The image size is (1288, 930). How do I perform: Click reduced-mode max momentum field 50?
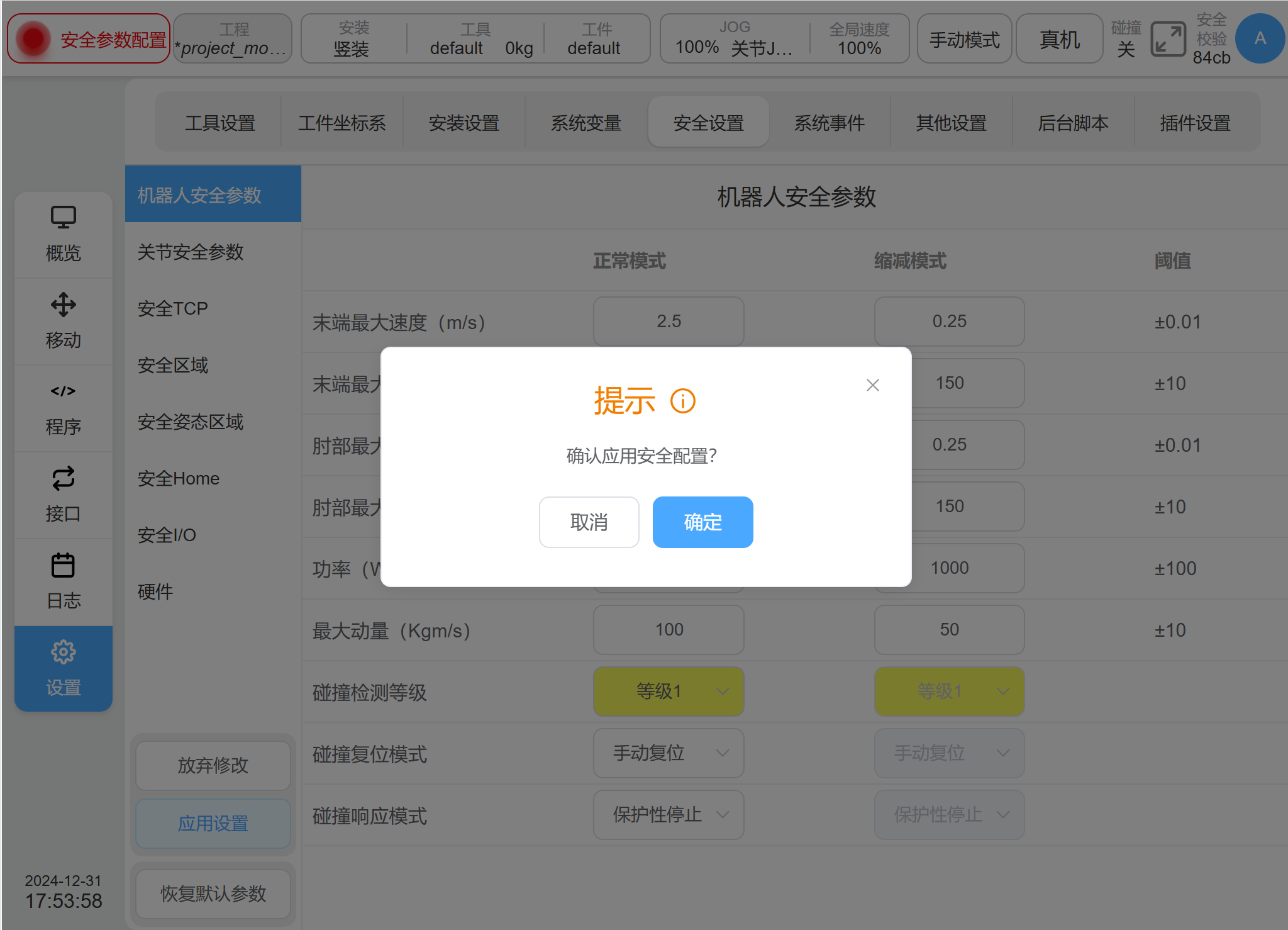click(x=949, y=629)
